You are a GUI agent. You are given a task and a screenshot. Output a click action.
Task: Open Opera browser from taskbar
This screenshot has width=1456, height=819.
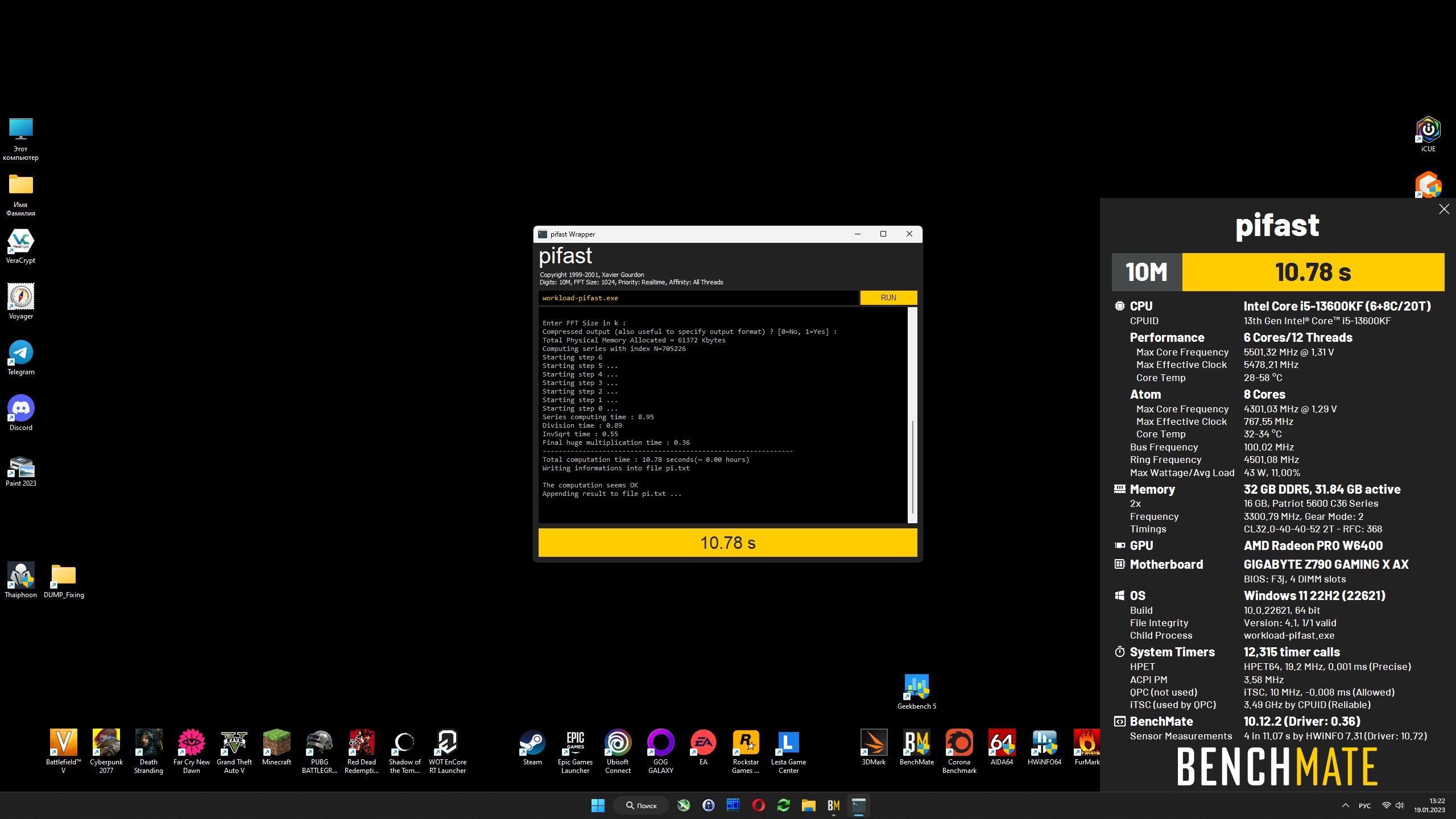pos(758,805)
